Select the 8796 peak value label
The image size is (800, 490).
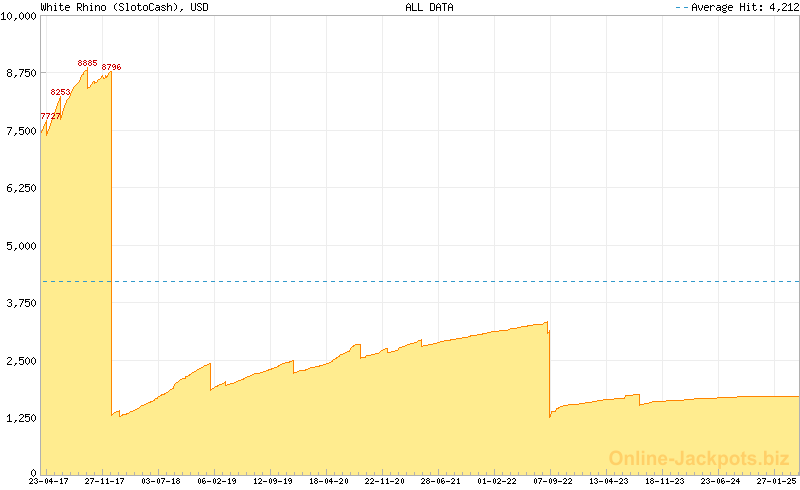(x=111, y=67)
